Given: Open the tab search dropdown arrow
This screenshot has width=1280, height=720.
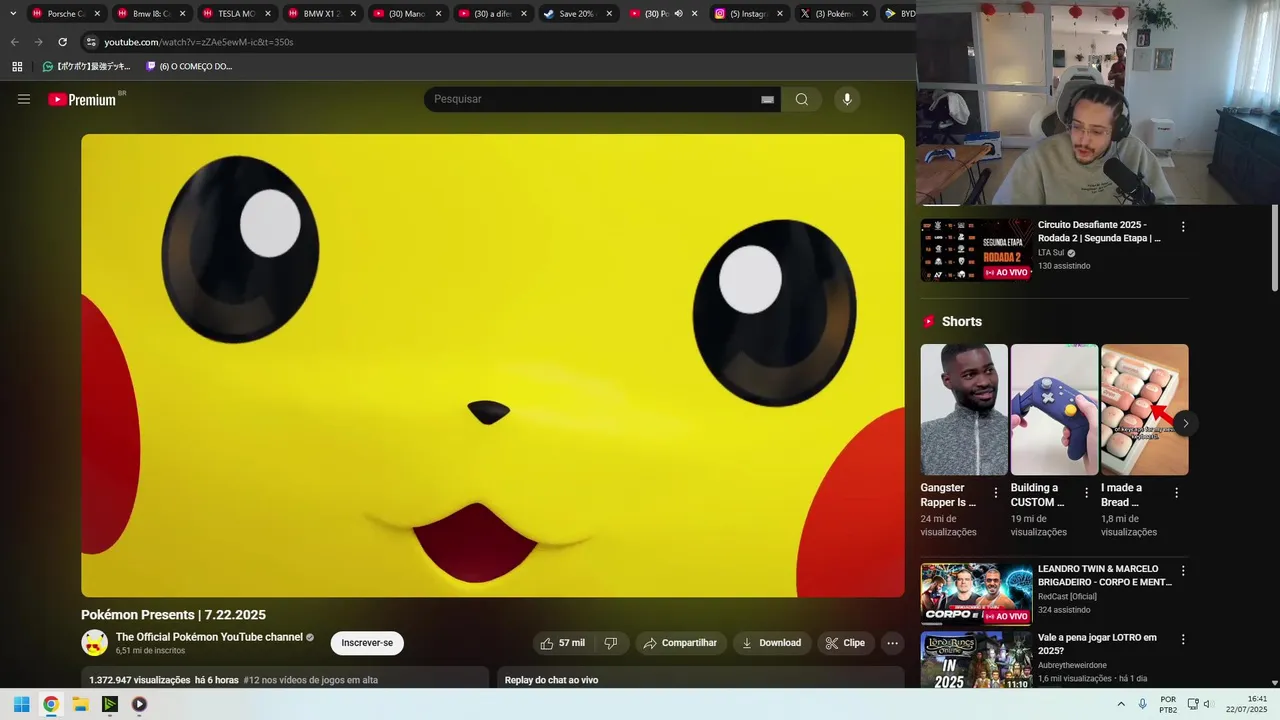Looking at the screenshot, I should coord(13,14).
